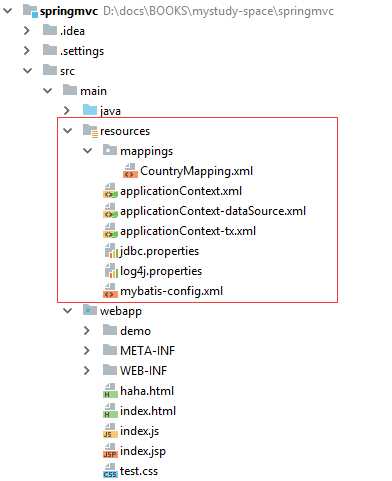The width and height of the screenshot is (392, 481).
Task: Open CountryMapping.xml in the tree
Action: coord(196,171)
